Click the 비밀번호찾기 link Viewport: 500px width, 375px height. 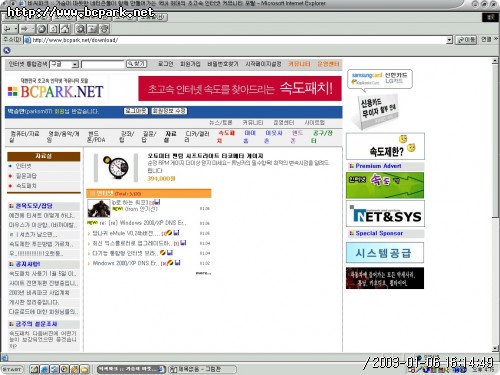pyautogui.click(x=223, y=64)
